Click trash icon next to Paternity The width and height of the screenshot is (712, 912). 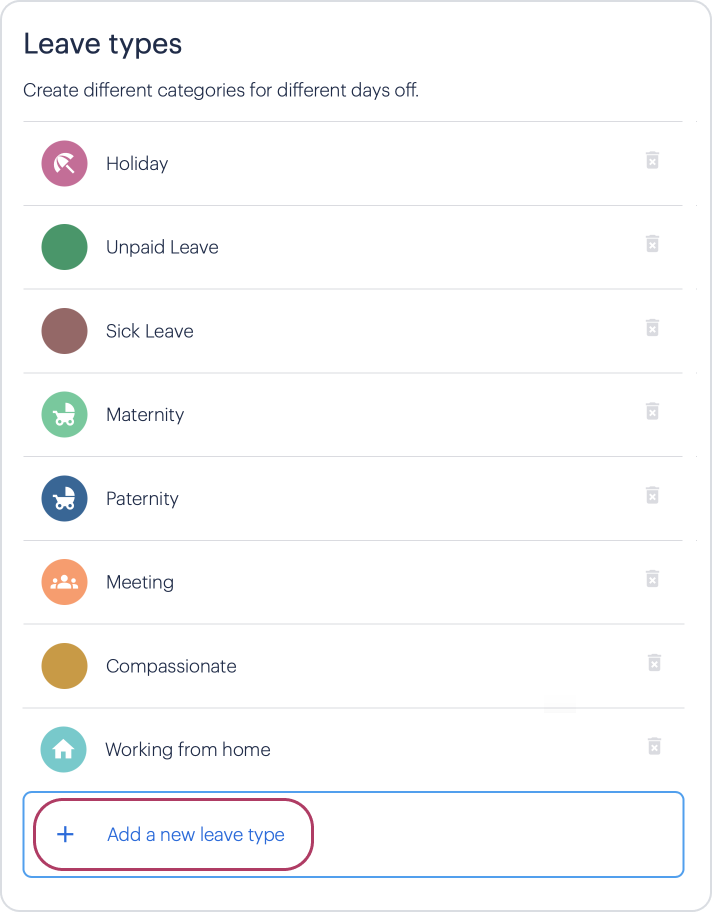point(652,495)
